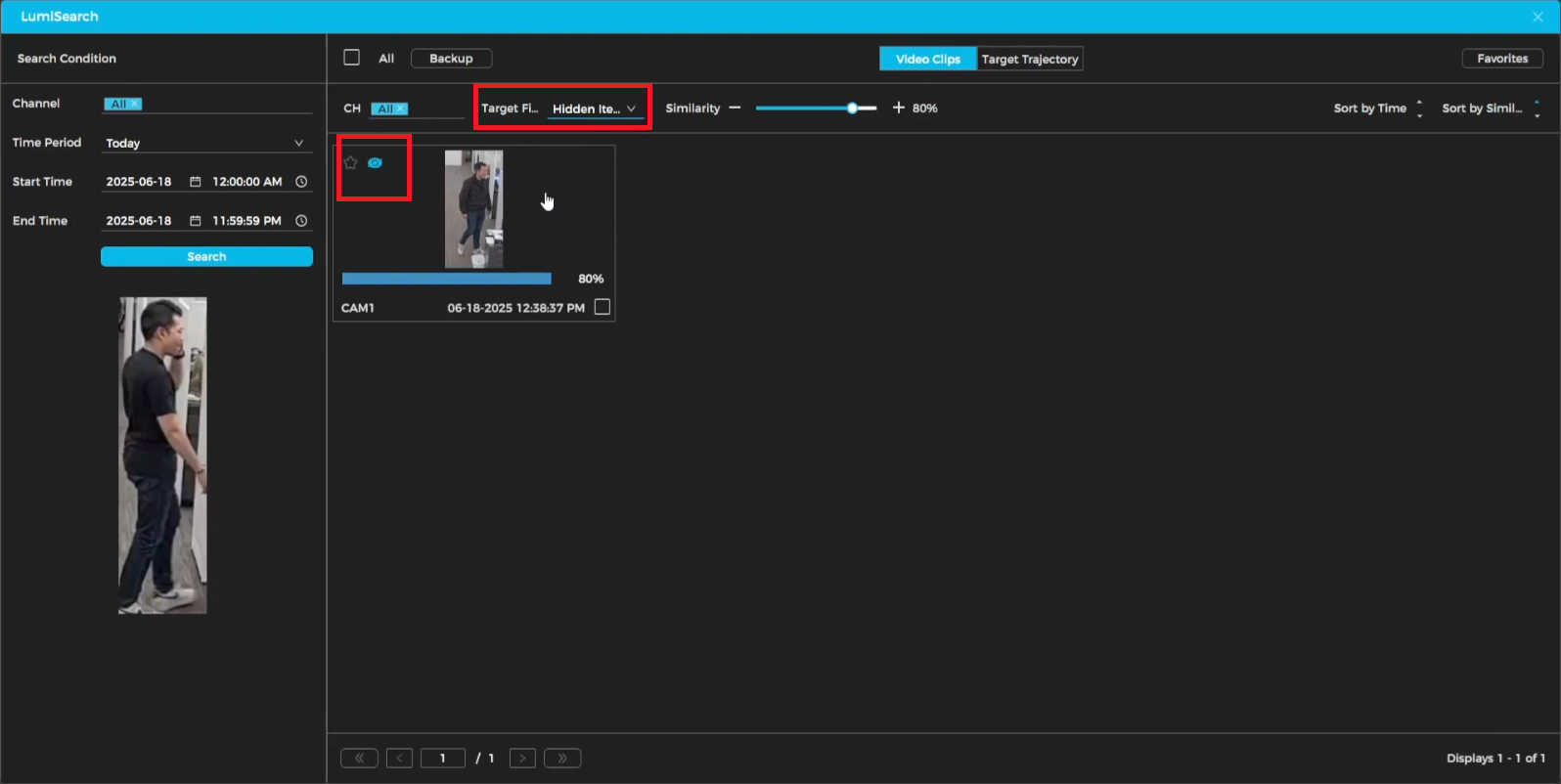The width and height of the screenshot is (1561, 784).
Task: Toggle the eye visibility icon on result
Action: pyautogui.click(x=375, y=163)
